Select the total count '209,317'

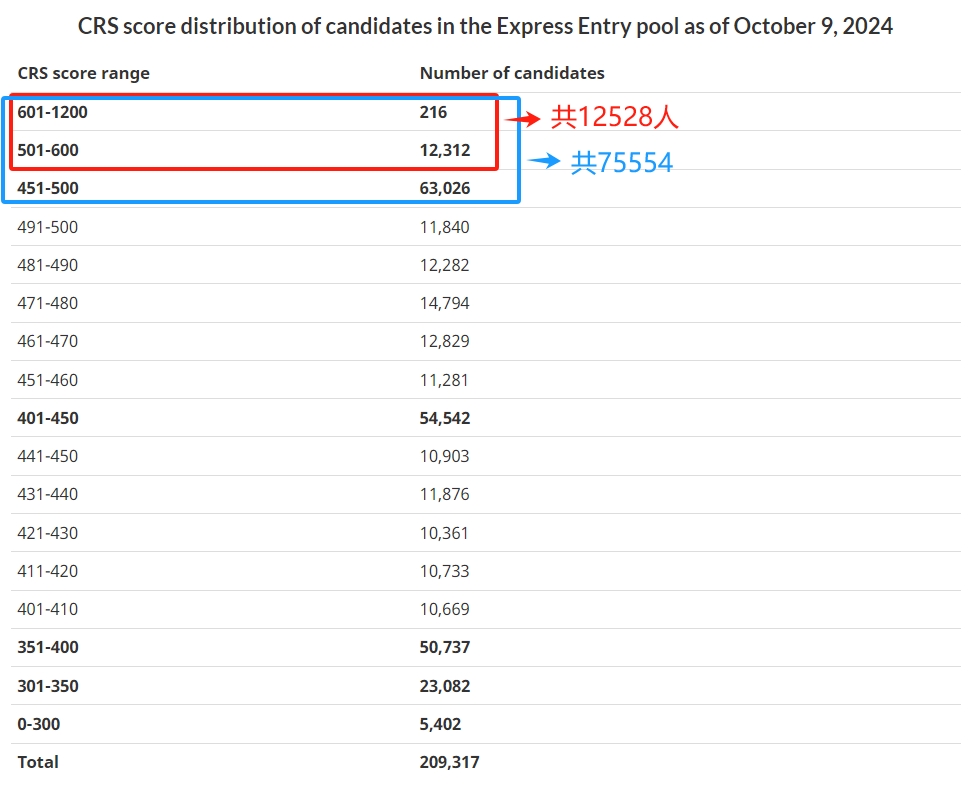pos(450,762)
